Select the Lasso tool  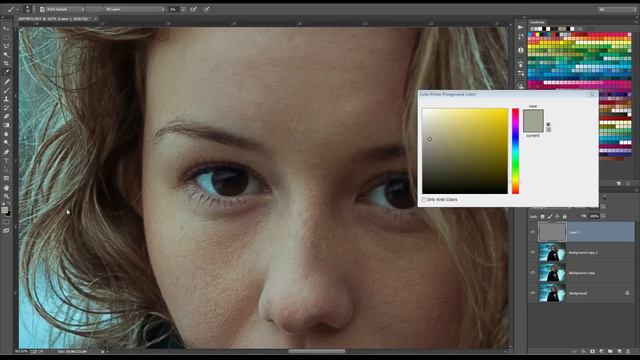pos(6,46)
